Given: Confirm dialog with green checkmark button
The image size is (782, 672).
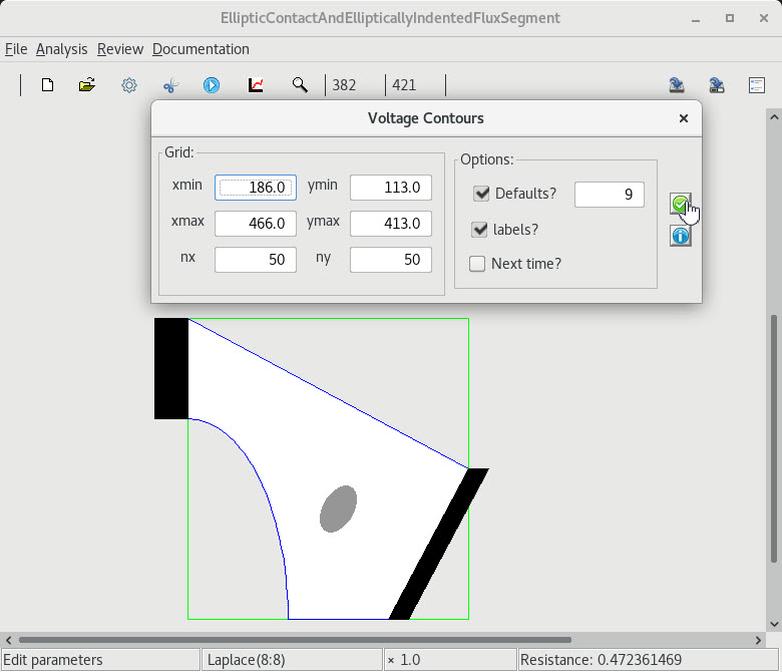Looking at the screenshot, I should click(680, 205).
